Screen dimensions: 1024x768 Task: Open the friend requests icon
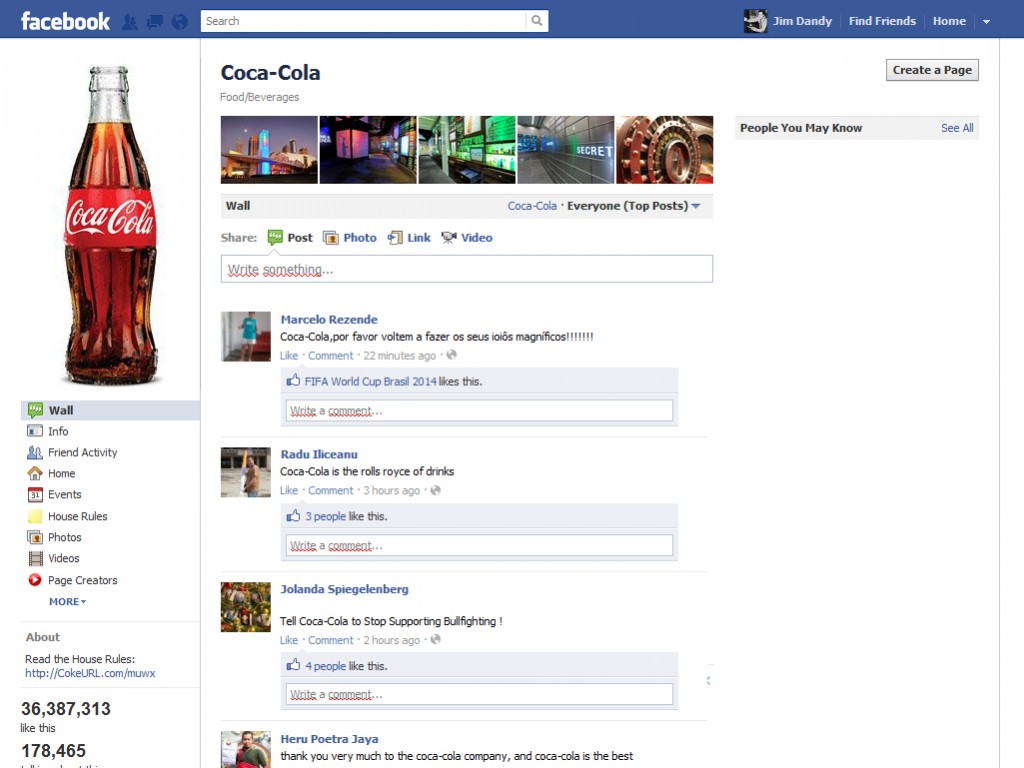132,20
